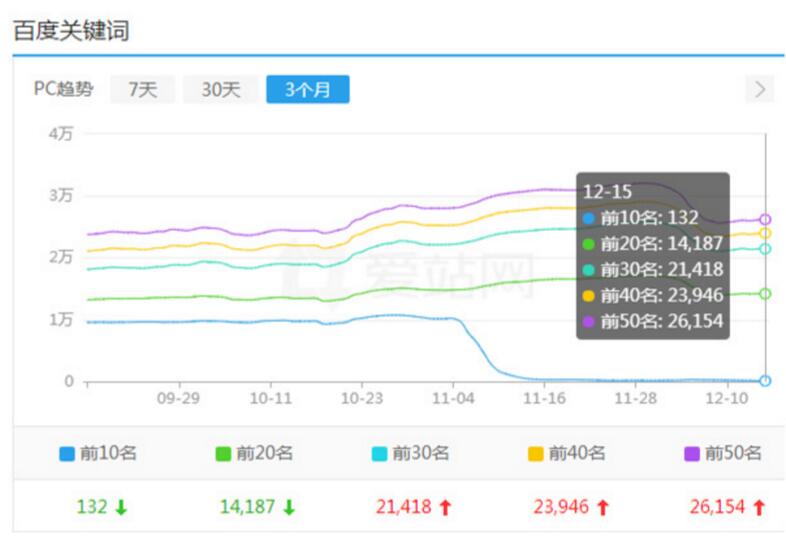Image resolution: width=786 pixels, height=537 pixels.
Task: Toggle the 前30名 legend series
Action: coord(411,453)
